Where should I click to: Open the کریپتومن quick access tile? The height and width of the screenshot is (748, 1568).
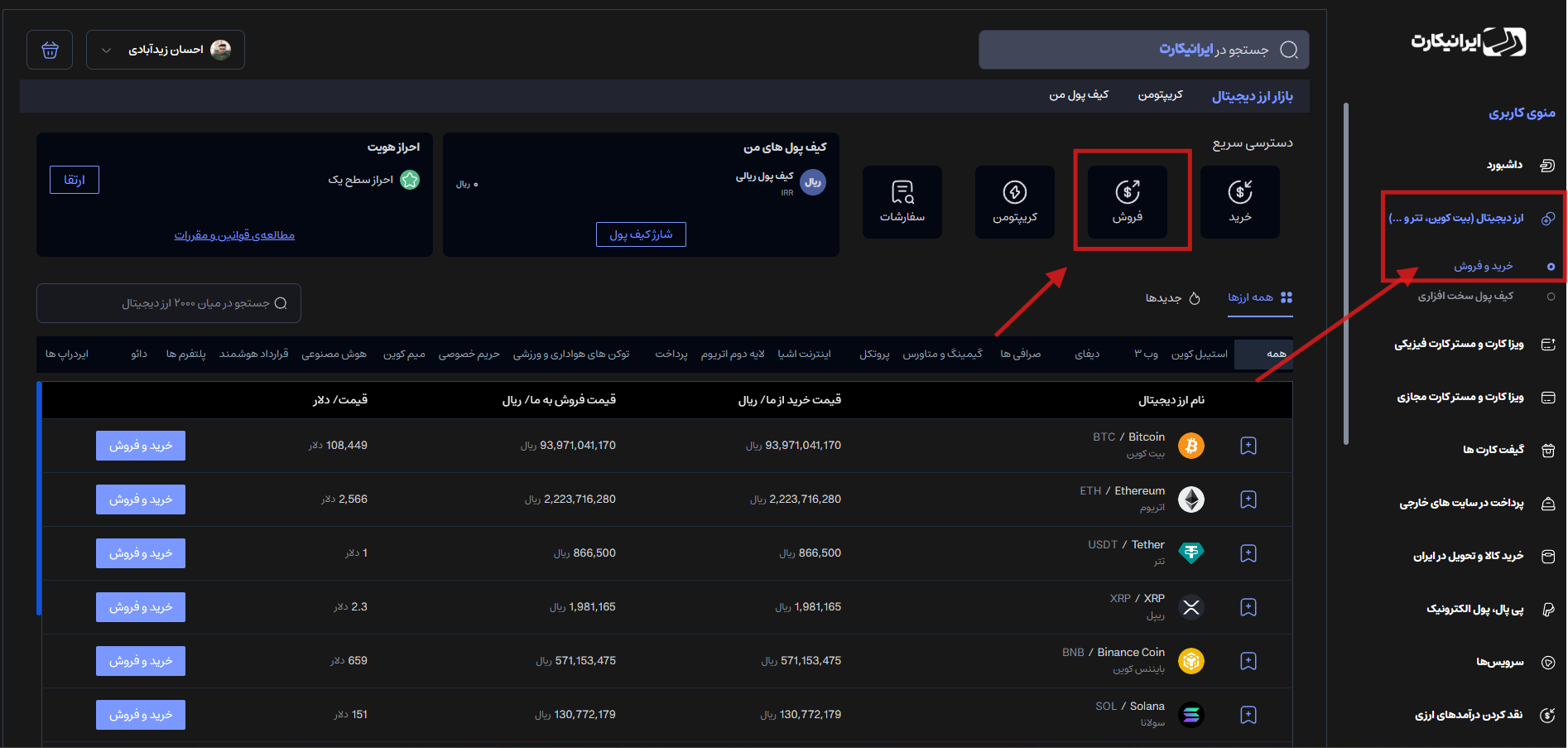[x=1014, y=202]
